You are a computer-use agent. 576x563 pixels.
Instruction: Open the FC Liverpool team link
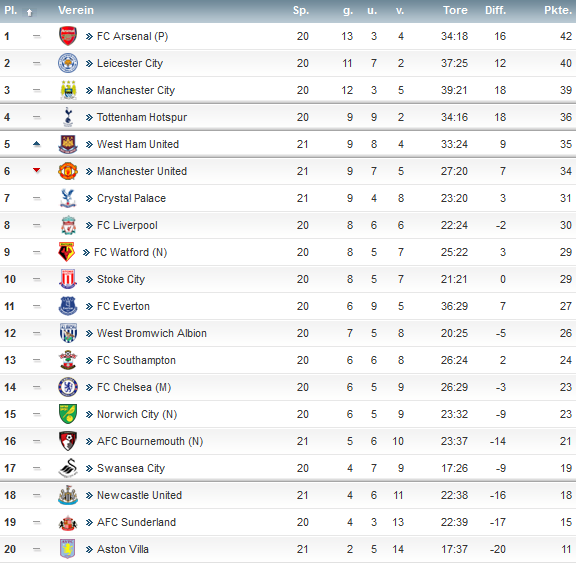tap(127, 225)
